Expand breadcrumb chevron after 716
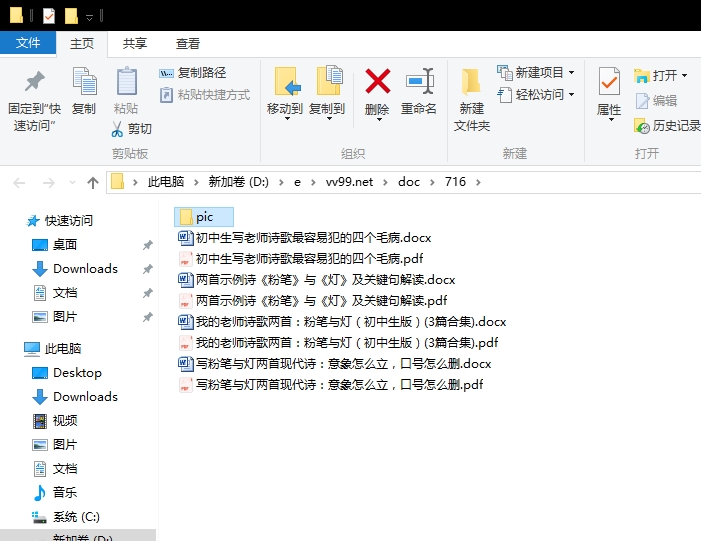701x541 pixels. point(478,182)
